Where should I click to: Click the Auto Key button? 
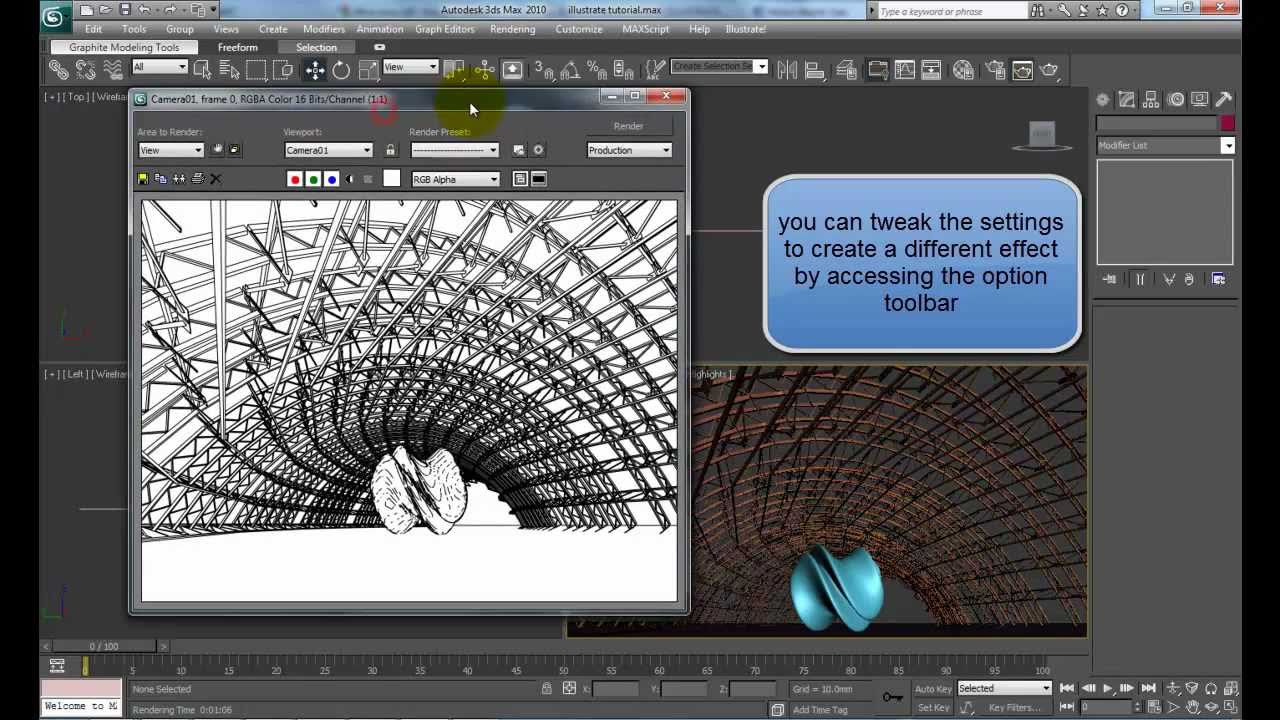click(x=933, y=688)
